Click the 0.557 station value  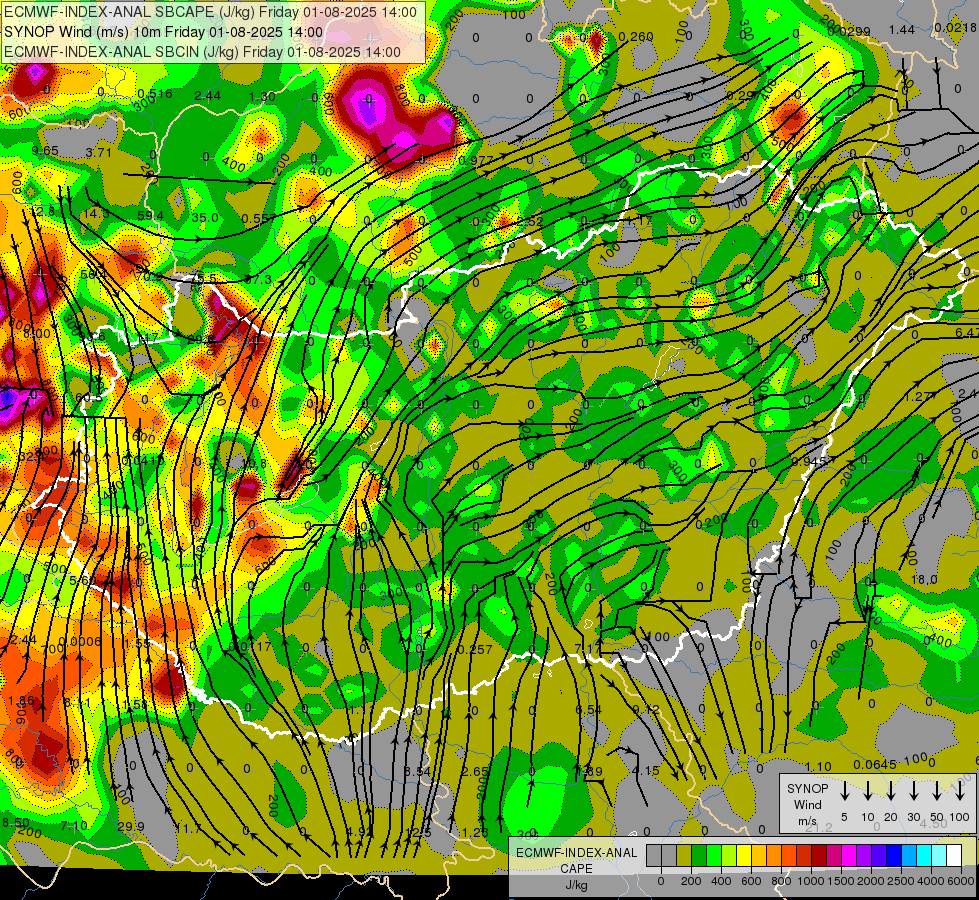tap(259, 219)
